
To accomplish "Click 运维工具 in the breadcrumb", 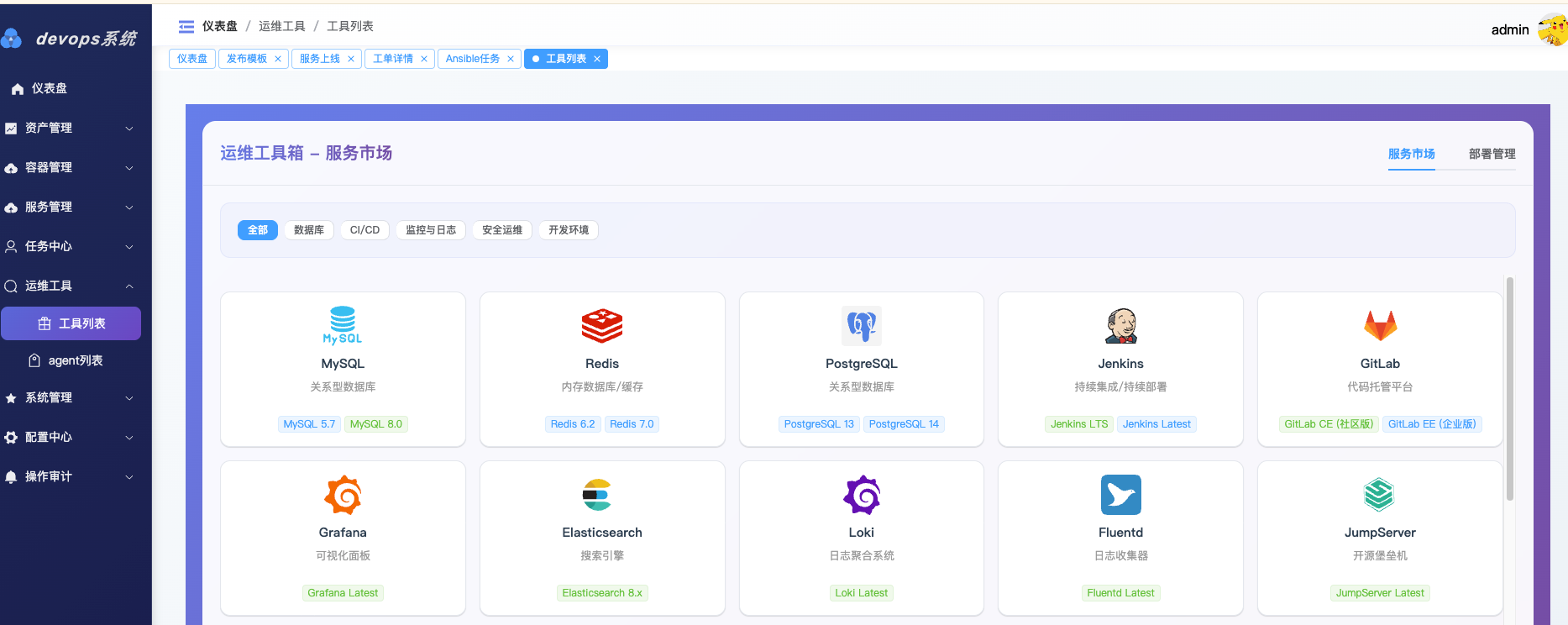I will tap(282, 27).
